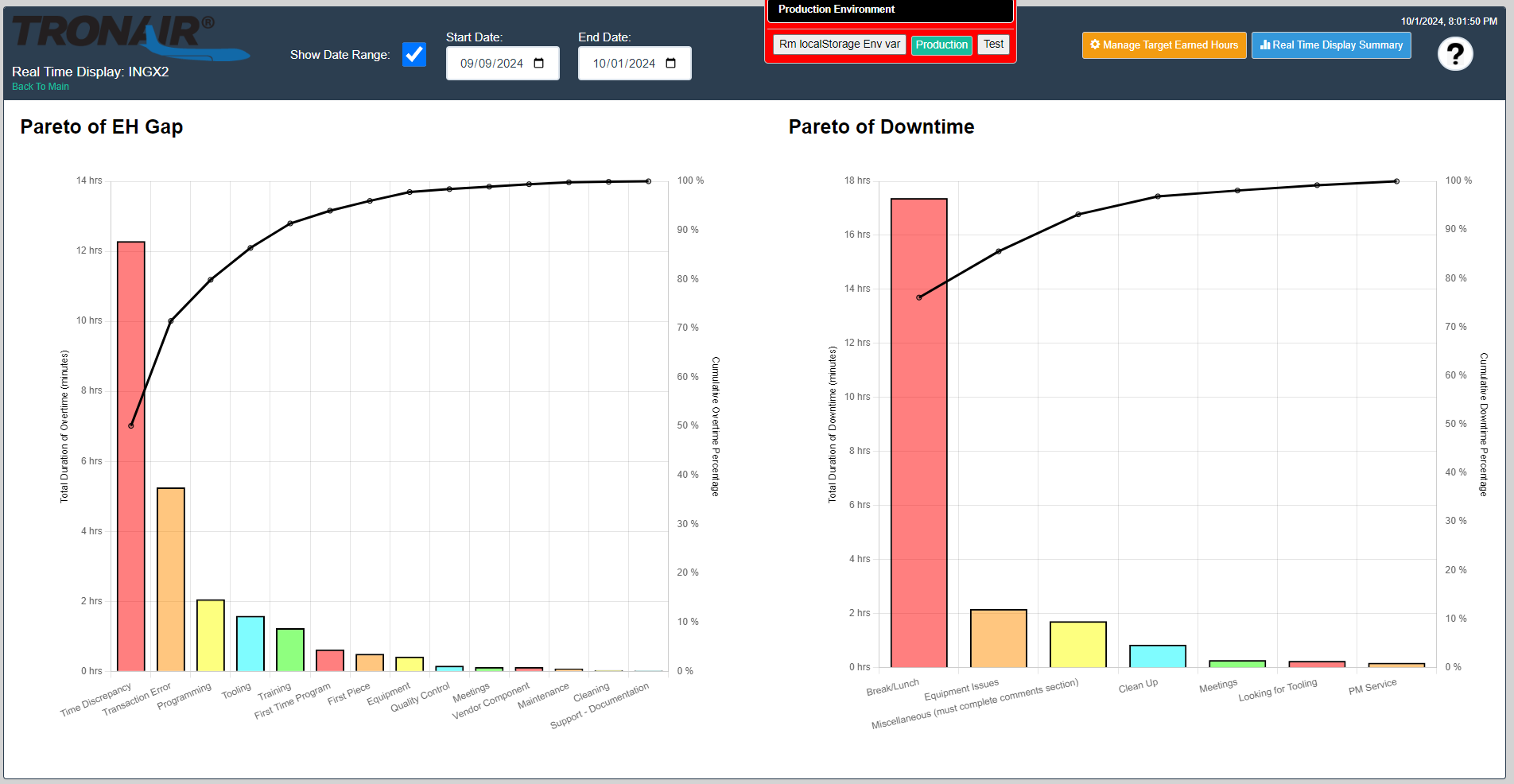Click 'Looking for Tooling' axis label
The height and width of the screenshot is (784, 1514).
click(x=1278, y=690)
